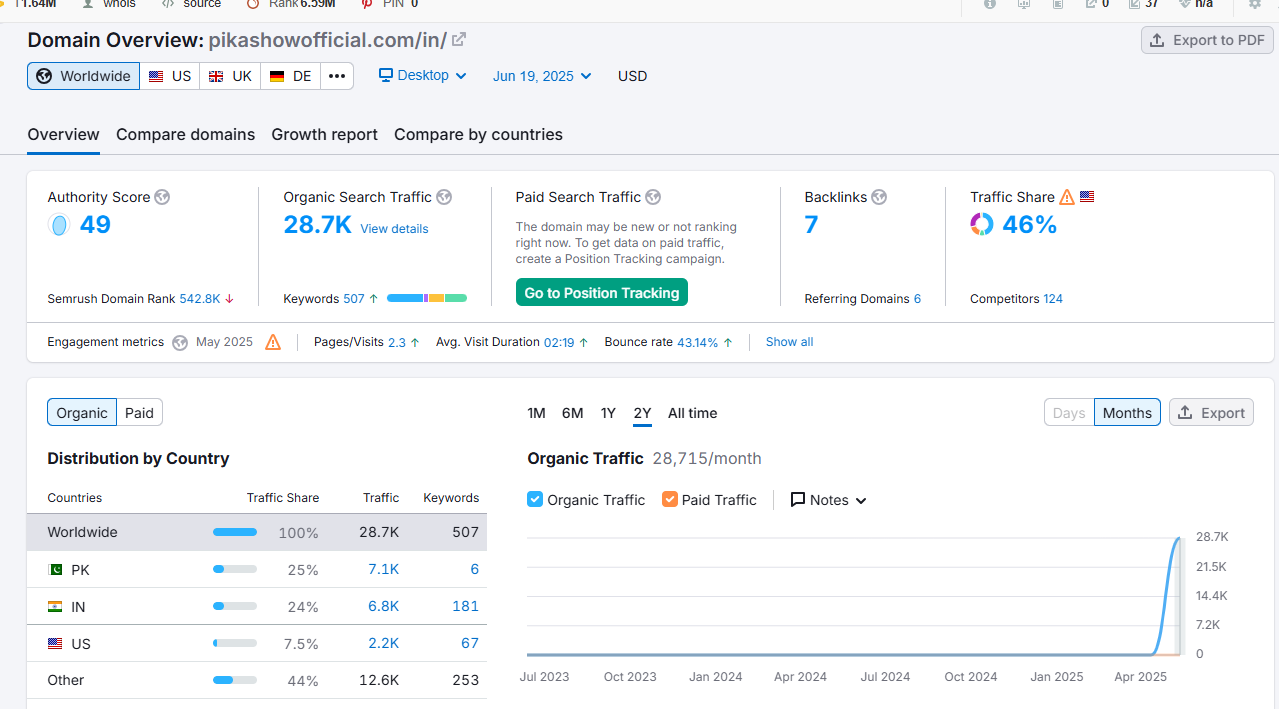Click the globe icon beside Engagement metrics
Viewport: 1279px width, 709px height.
coord(180,342)
